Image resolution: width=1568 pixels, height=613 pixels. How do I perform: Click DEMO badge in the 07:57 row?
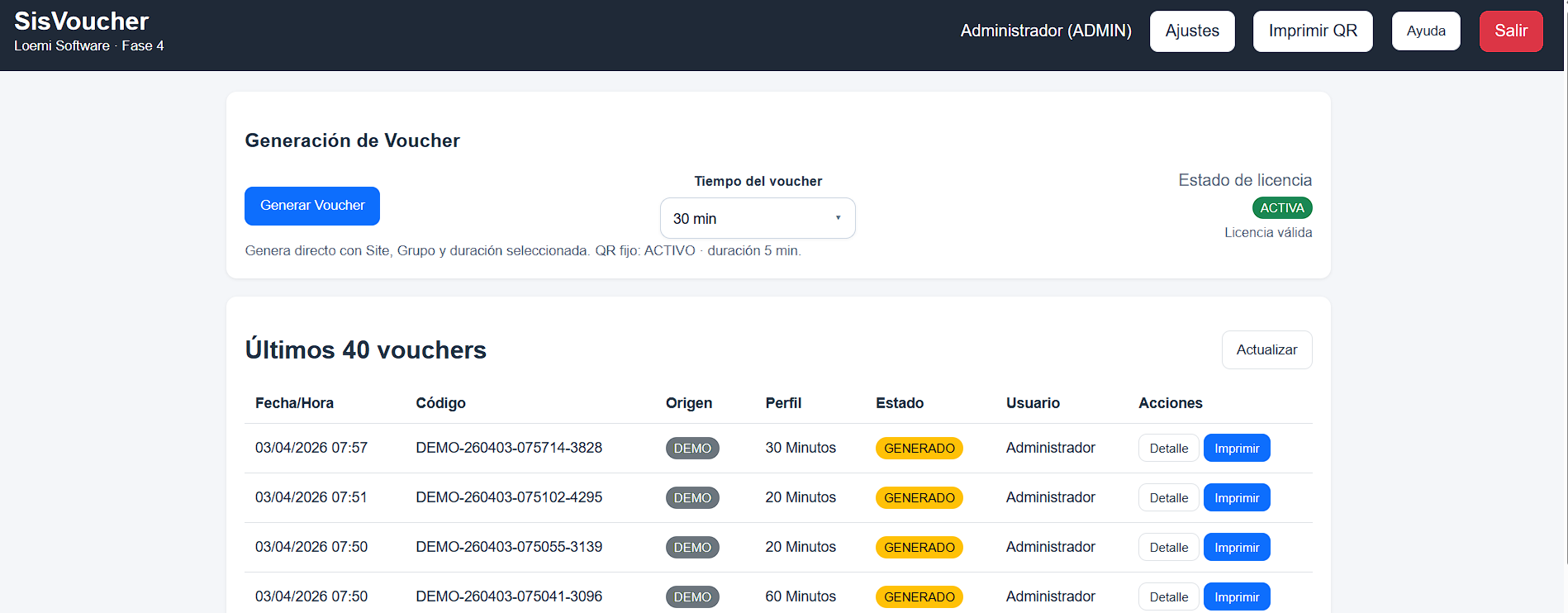[692, 448]
